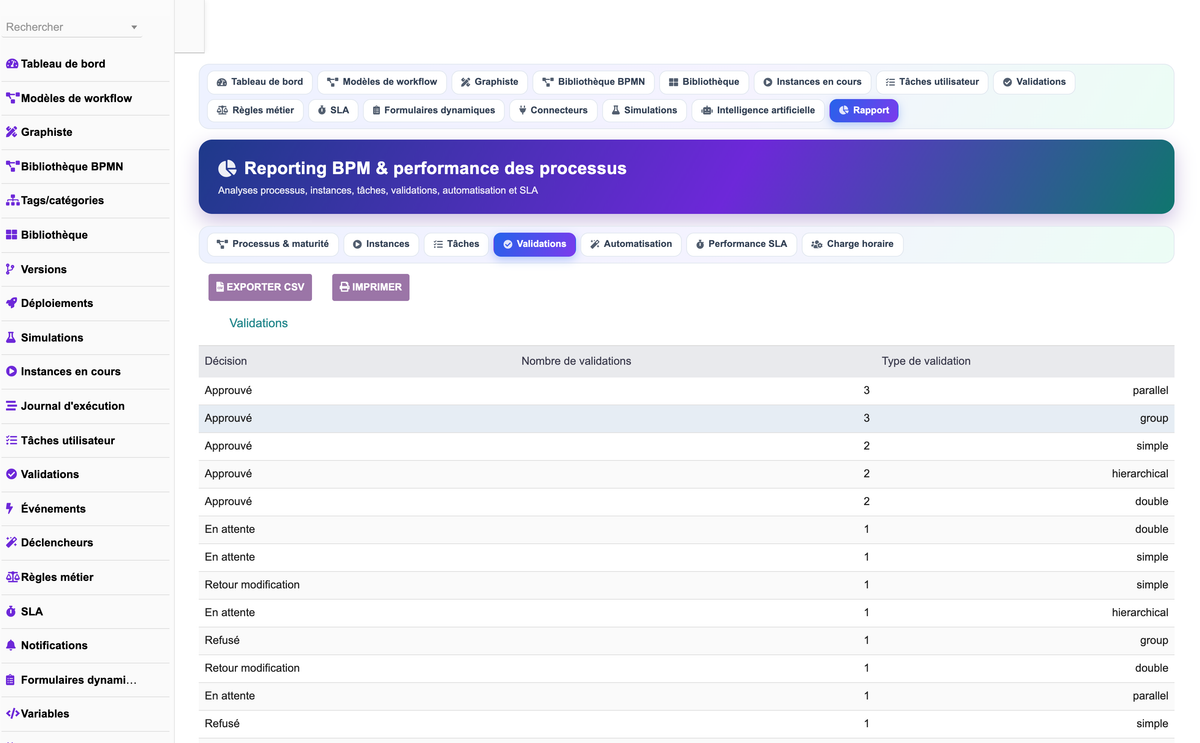Screen dimensions: 1200x743
Task: Select the Bibliothèque top navigation pill
Action: click(x=704, y=82)
